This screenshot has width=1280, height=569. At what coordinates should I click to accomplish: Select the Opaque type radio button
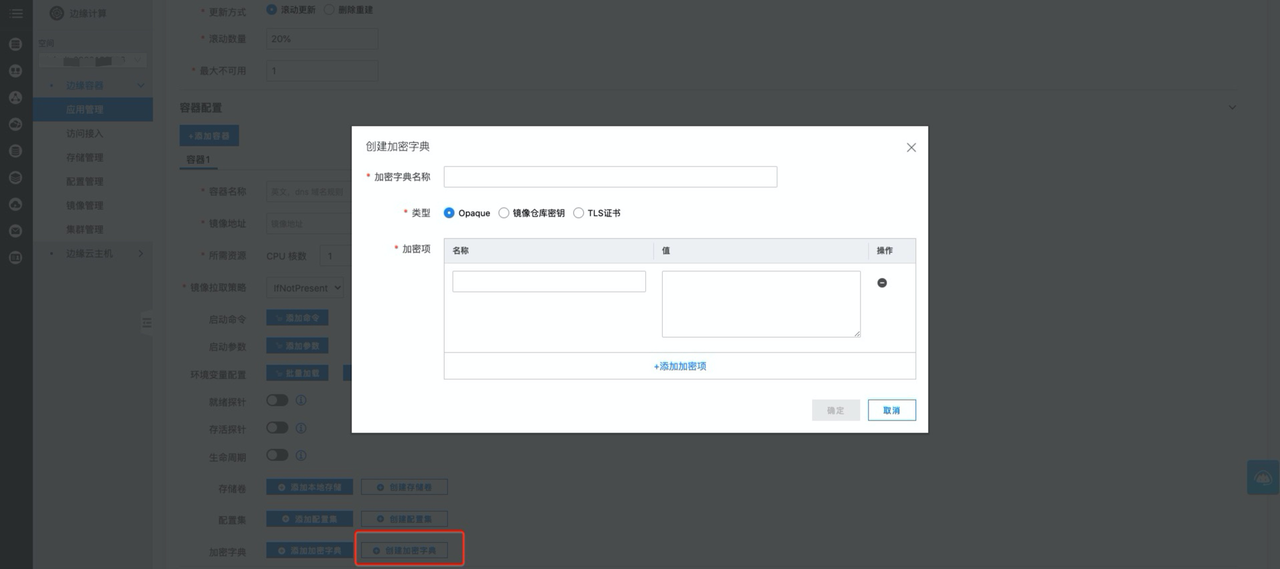coord(449,213)
